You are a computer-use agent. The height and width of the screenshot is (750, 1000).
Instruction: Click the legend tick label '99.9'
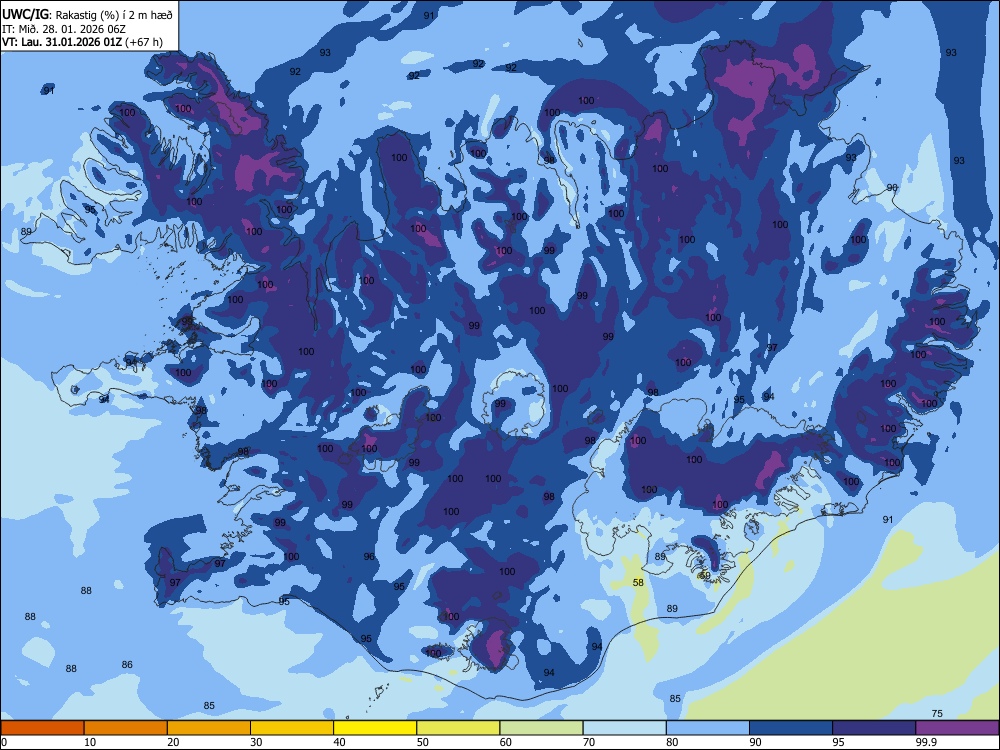(926, 742)
